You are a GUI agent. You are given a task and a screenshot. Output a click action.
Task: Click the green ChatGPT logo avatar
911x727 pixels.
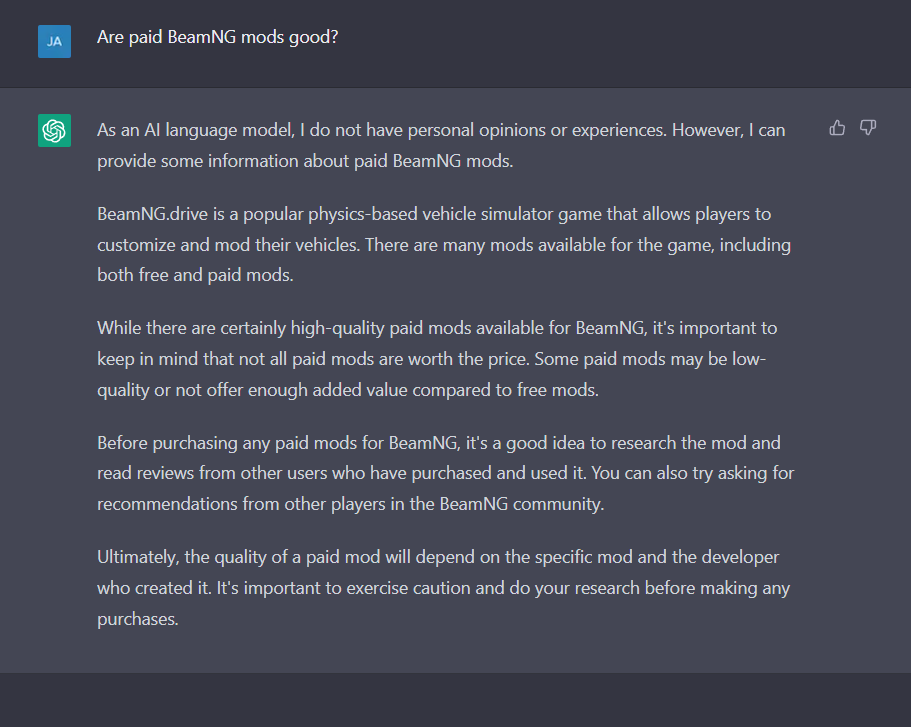pyautogui.click(x=54, y=131)
